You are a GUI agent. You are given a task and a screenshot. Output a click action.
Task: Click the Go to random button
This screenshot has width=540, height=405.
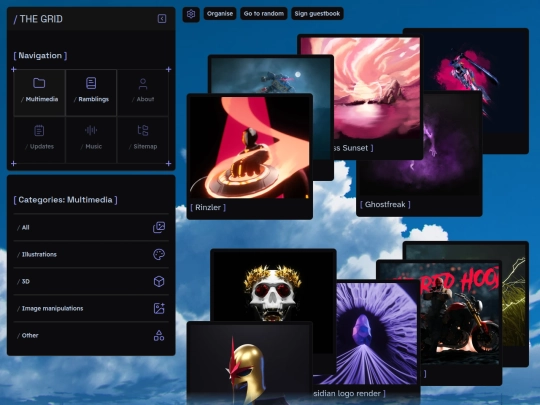[264, 14]
